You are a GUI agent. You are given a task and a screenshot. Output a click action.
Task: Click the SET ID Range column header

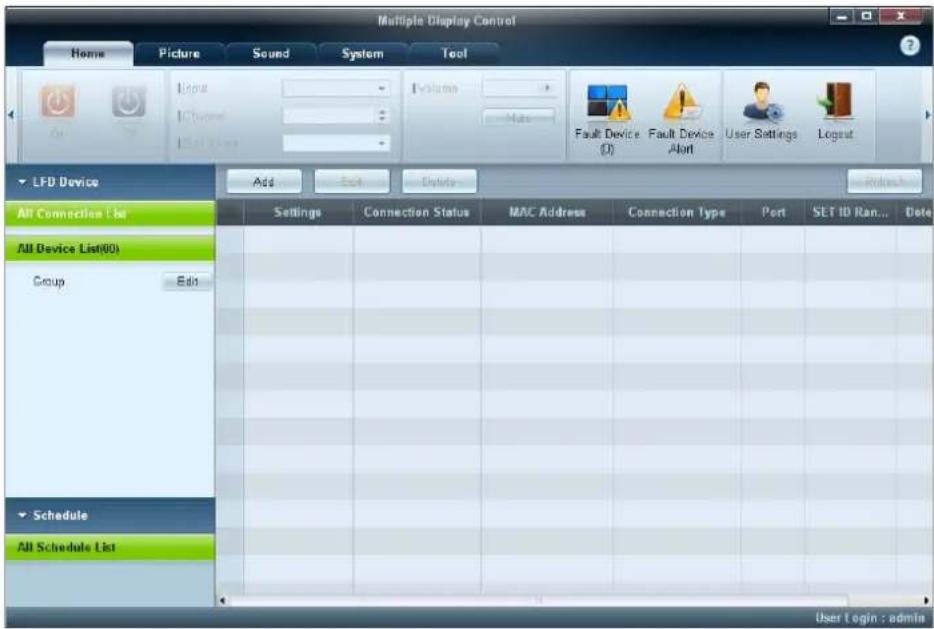850,213
